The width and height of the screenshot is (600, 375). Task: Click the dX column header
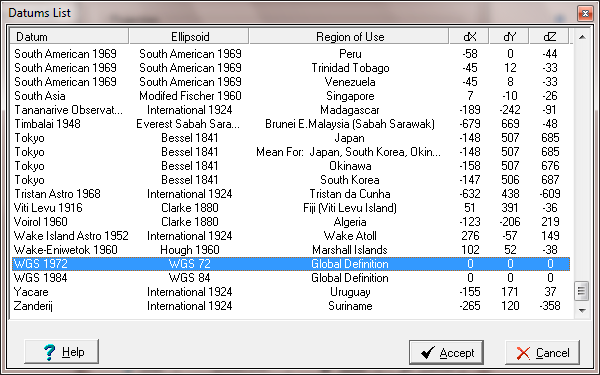pos(470,37)
